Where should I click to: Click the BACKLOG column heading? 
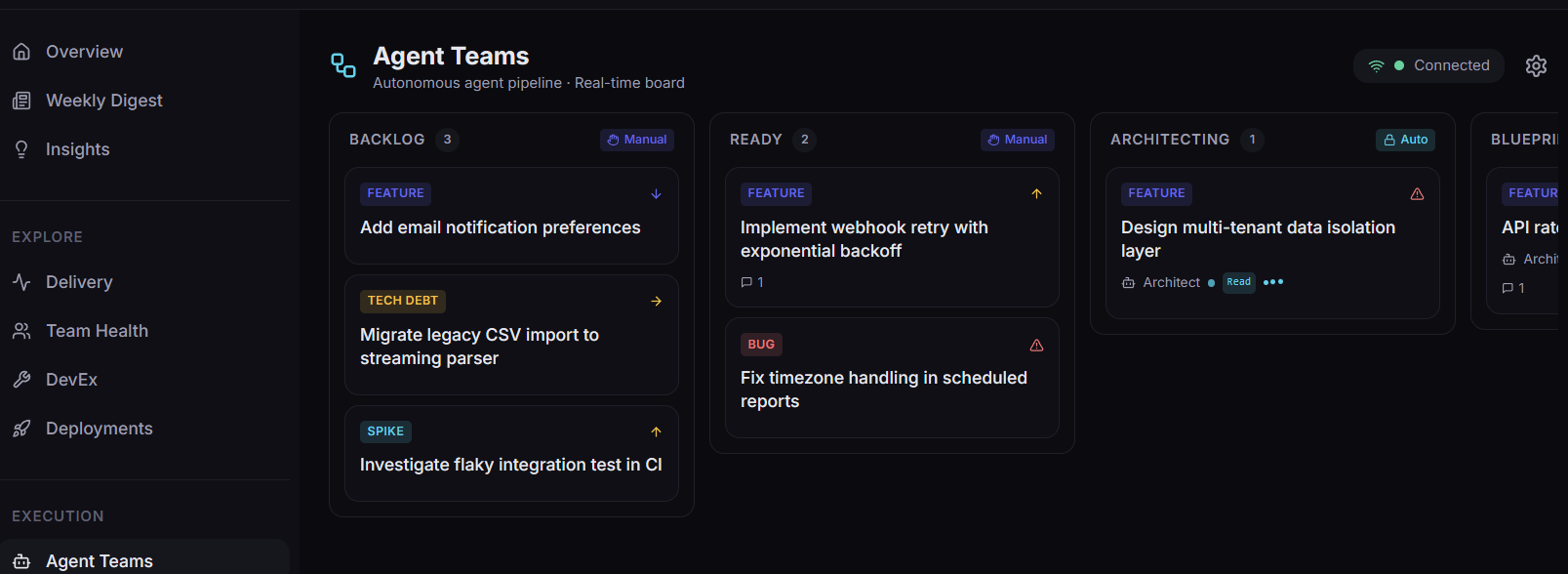click(387, 140)
